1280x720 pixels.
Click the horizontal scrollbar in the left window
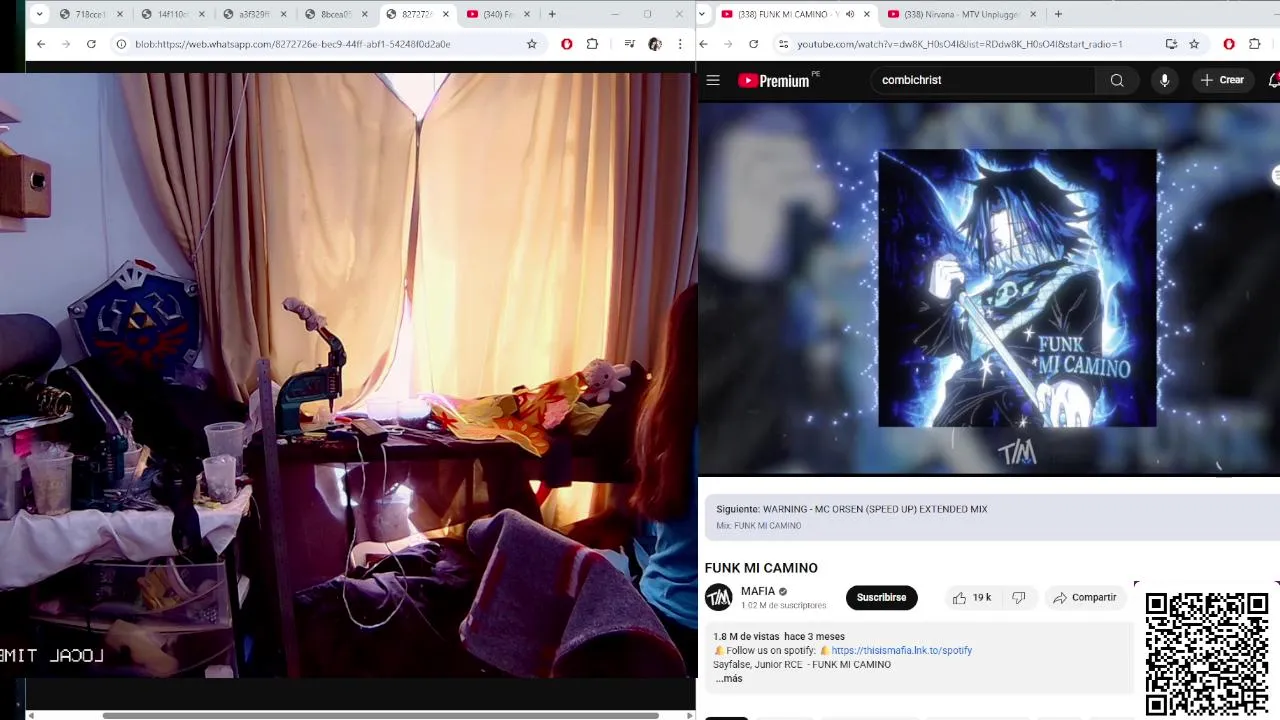point(380,715)
